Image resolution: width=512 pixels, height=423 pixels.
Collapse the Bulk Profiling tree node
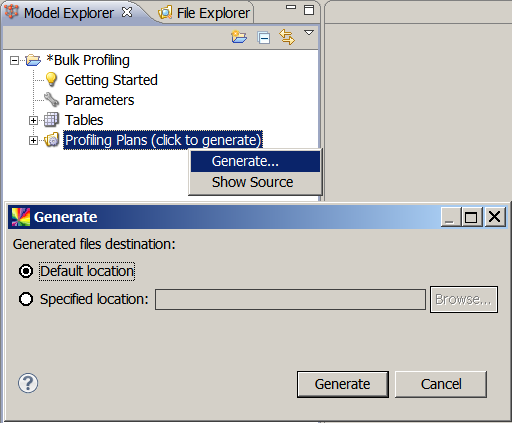tap(14, 60)
